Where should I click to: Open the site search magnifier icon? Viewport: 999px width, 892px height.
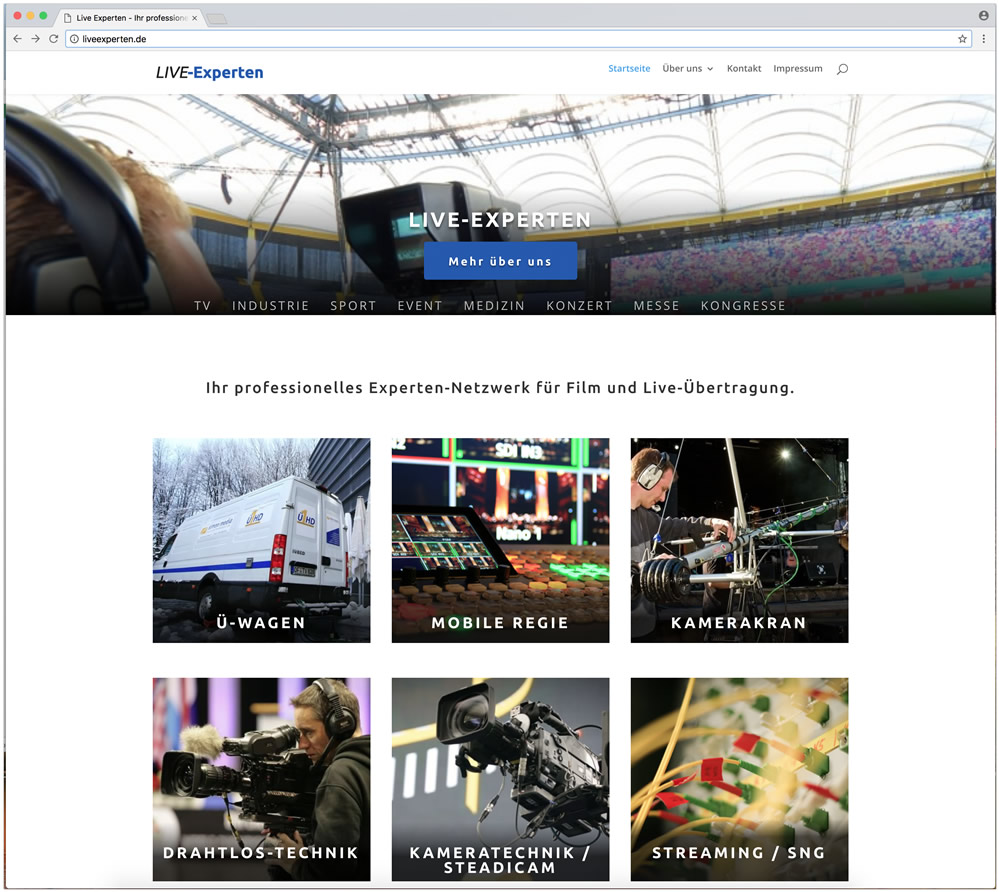tap(842, 69)
